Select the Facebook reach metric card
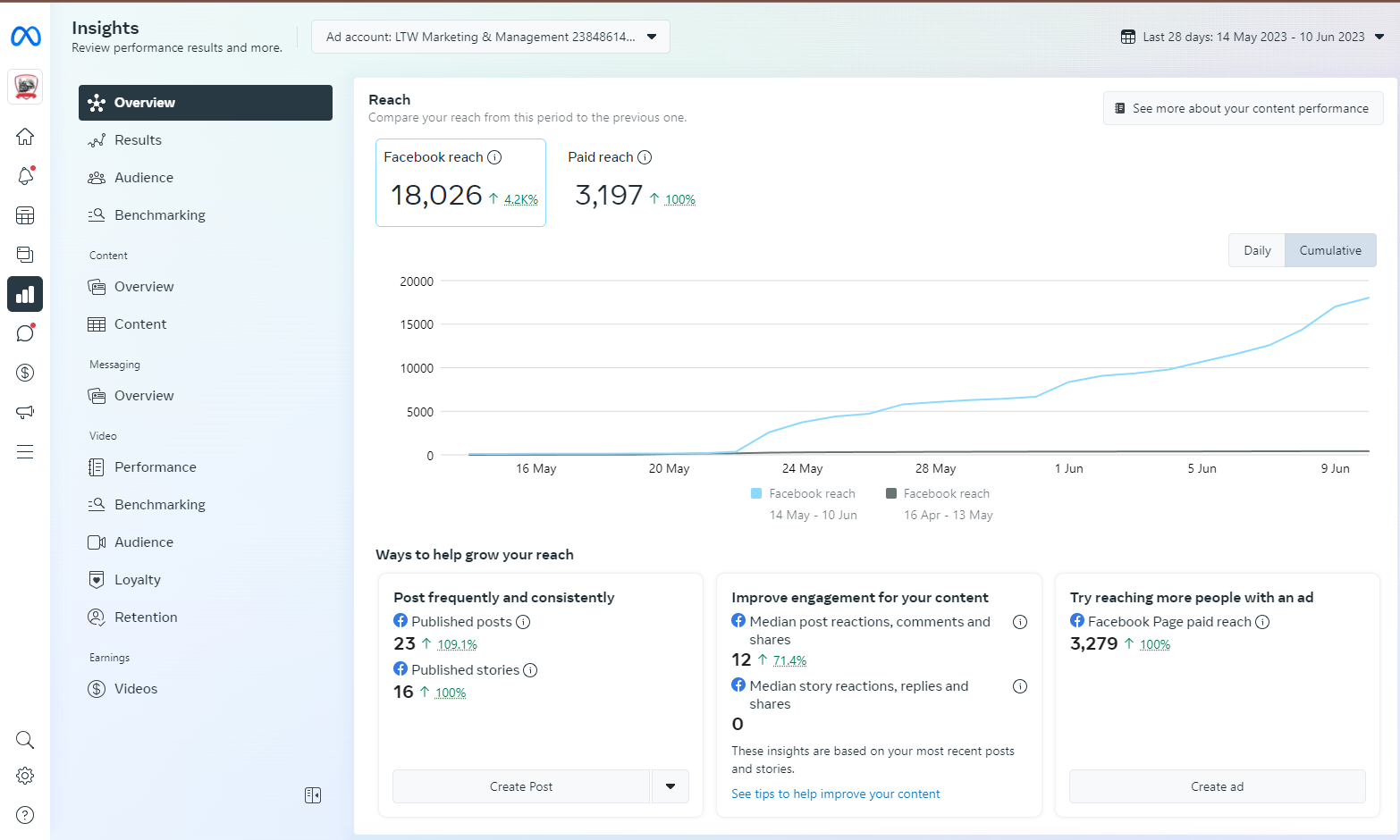Image resolution: width=1400 pixels, height=840 pixels. (x=460, y=182)
